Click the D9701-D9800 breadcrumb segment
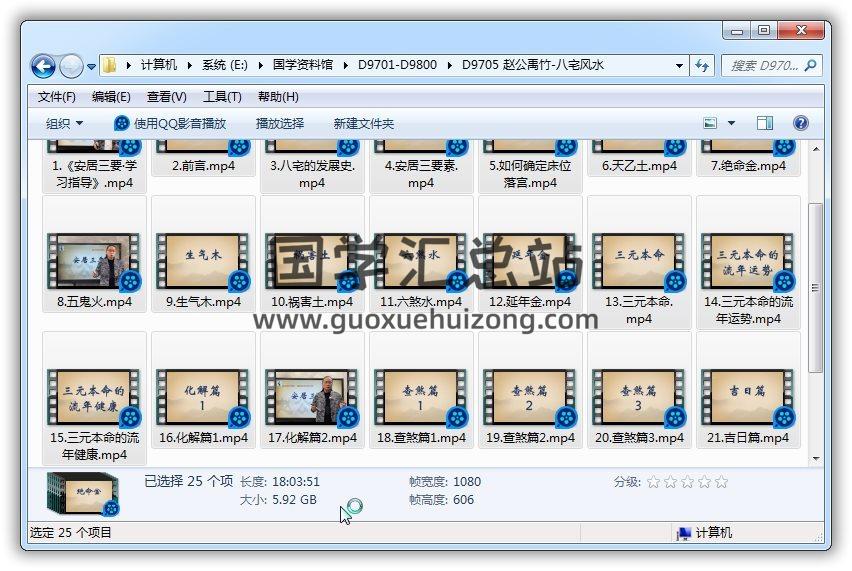 click(397, 65)
